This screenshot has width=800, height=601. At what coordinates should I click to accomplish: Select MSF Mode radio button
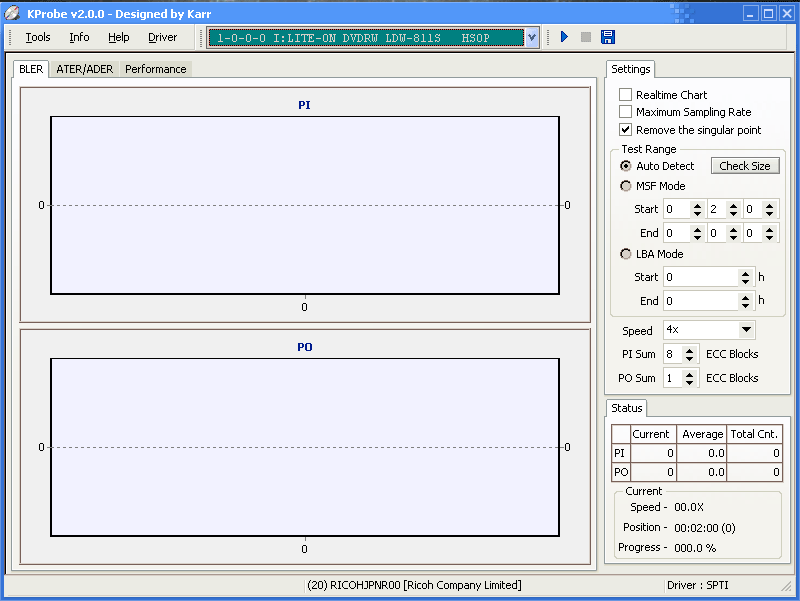(x=626, y=186)
